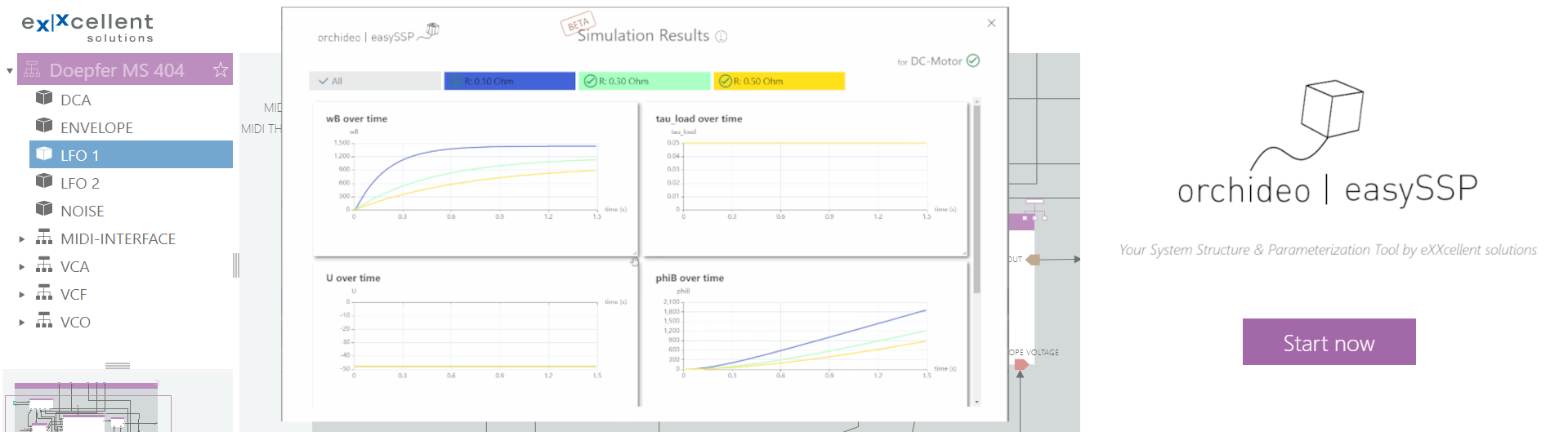This screenshot has height=432, width=1568.
Task: Select LFO 2 in the component tree
Action: (80, 183)
